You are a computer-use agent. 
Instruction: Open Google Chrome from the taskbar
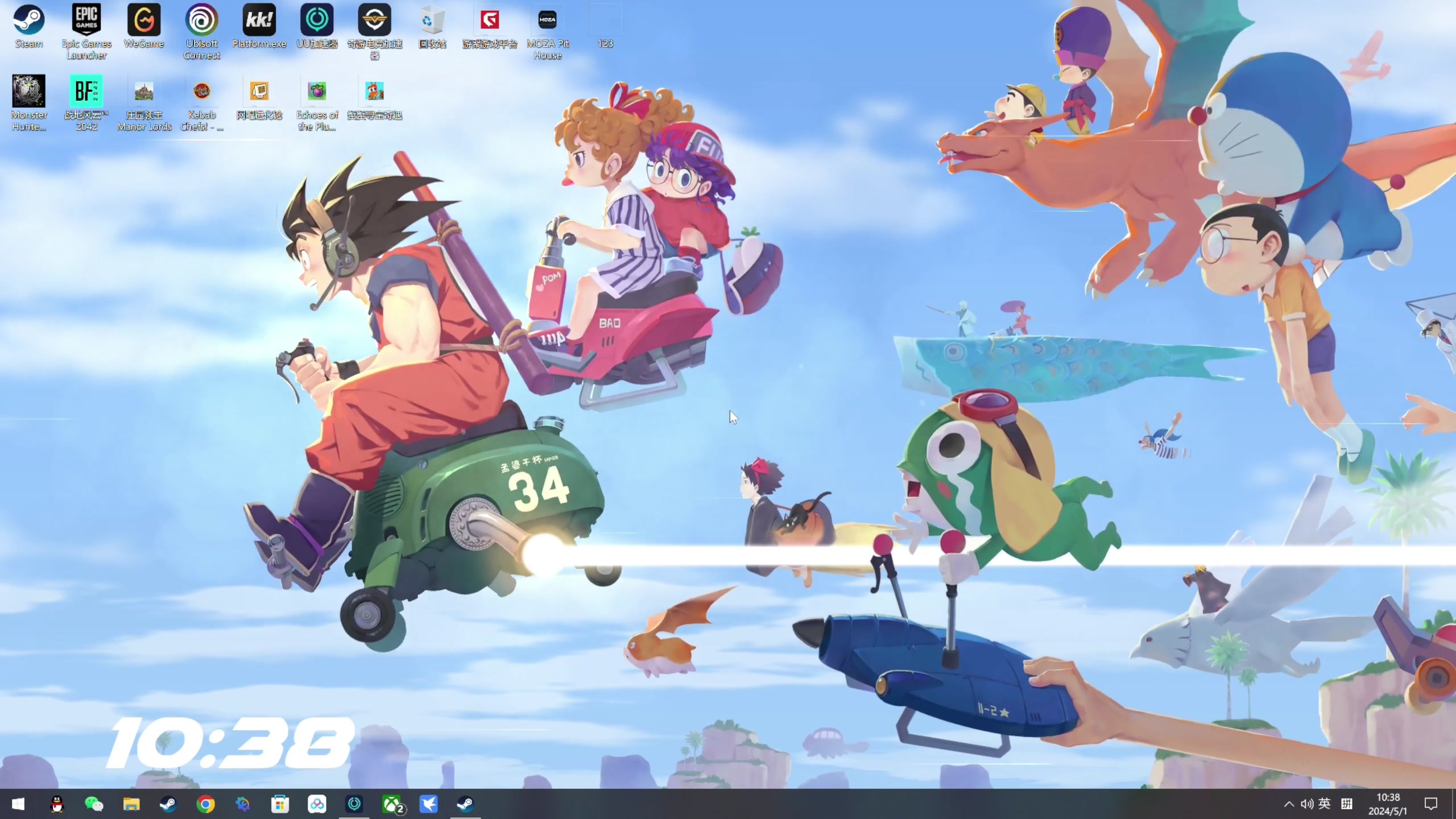coord(205,804)
